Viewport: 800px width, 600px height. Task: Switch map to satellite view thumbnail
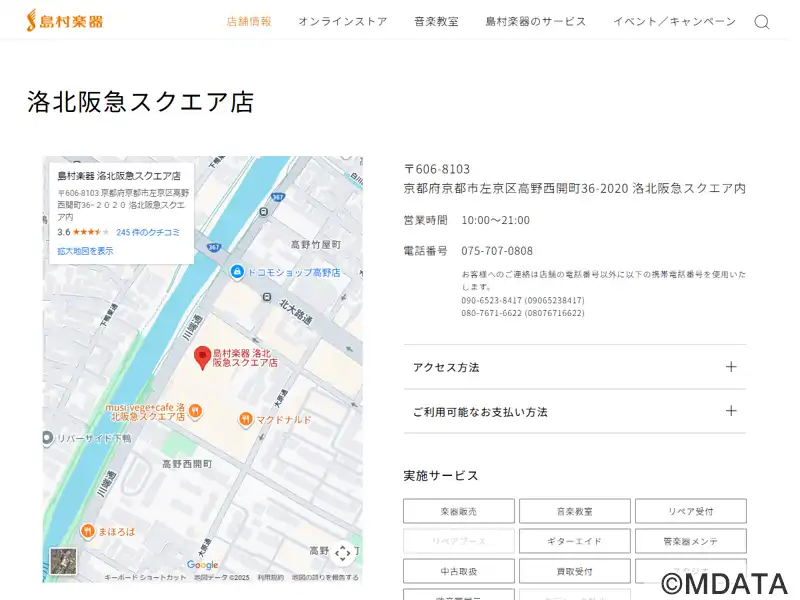tap(64, 561)
